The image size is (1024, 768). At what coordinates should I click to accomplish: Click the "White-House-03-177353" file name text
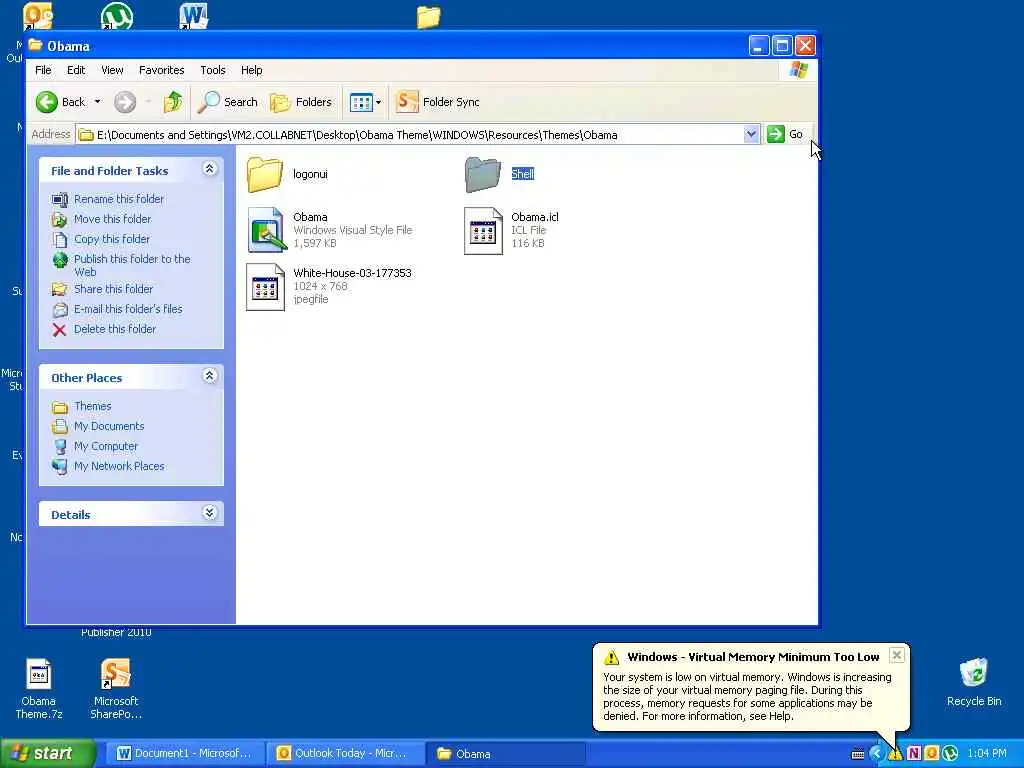(352, 273)
